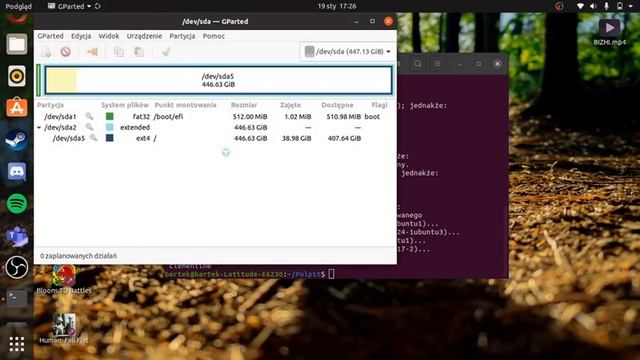
Task: Open the Pomoc menu
Action: pyautogui.click(x=213, y=36)
